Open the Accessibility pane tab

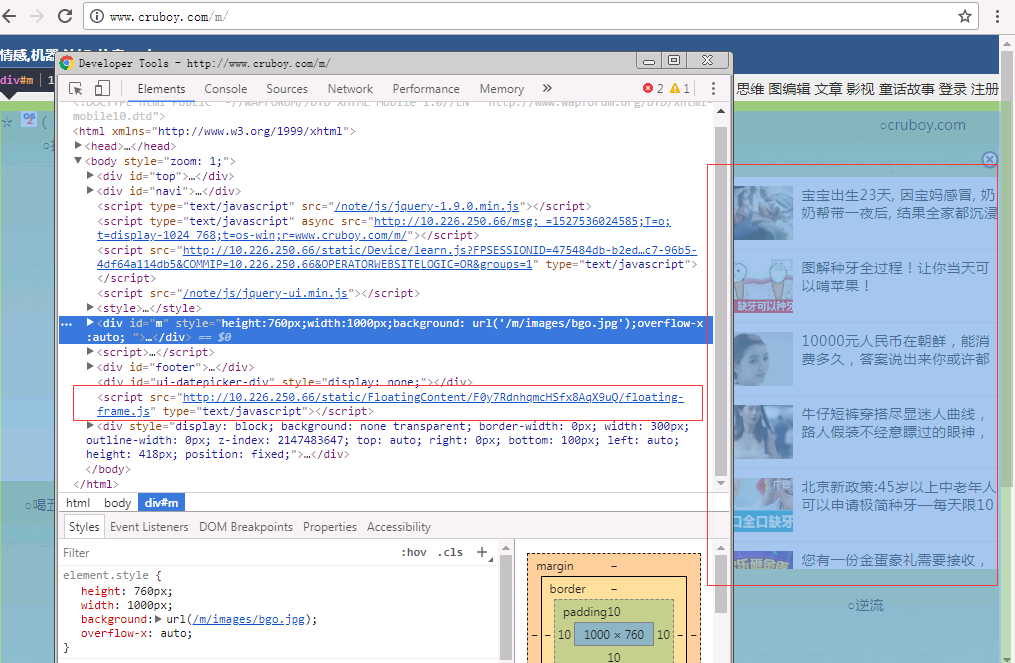point(399,527)
